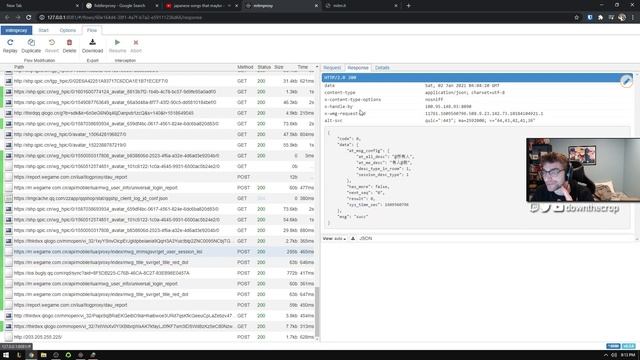Click the volume icon in system tray

pyautogui.click(x=614, y=355)
